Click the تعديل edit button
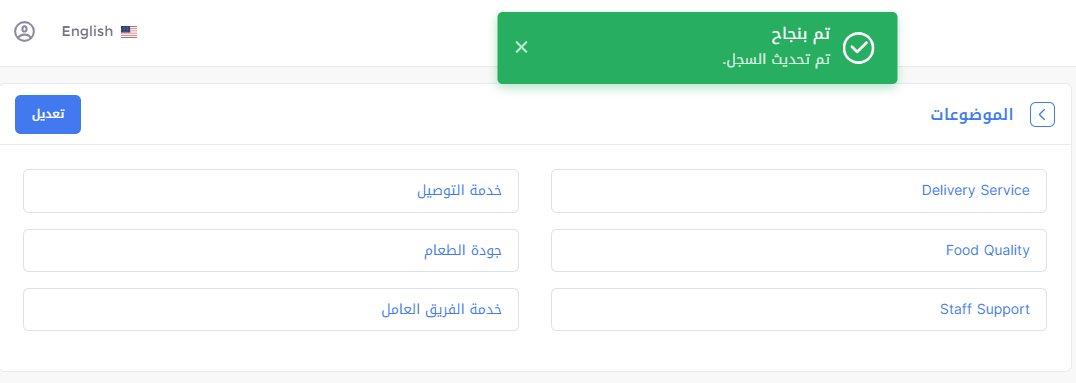The height and width of the screenshot is (383, 1076). [x=48, y=115]
